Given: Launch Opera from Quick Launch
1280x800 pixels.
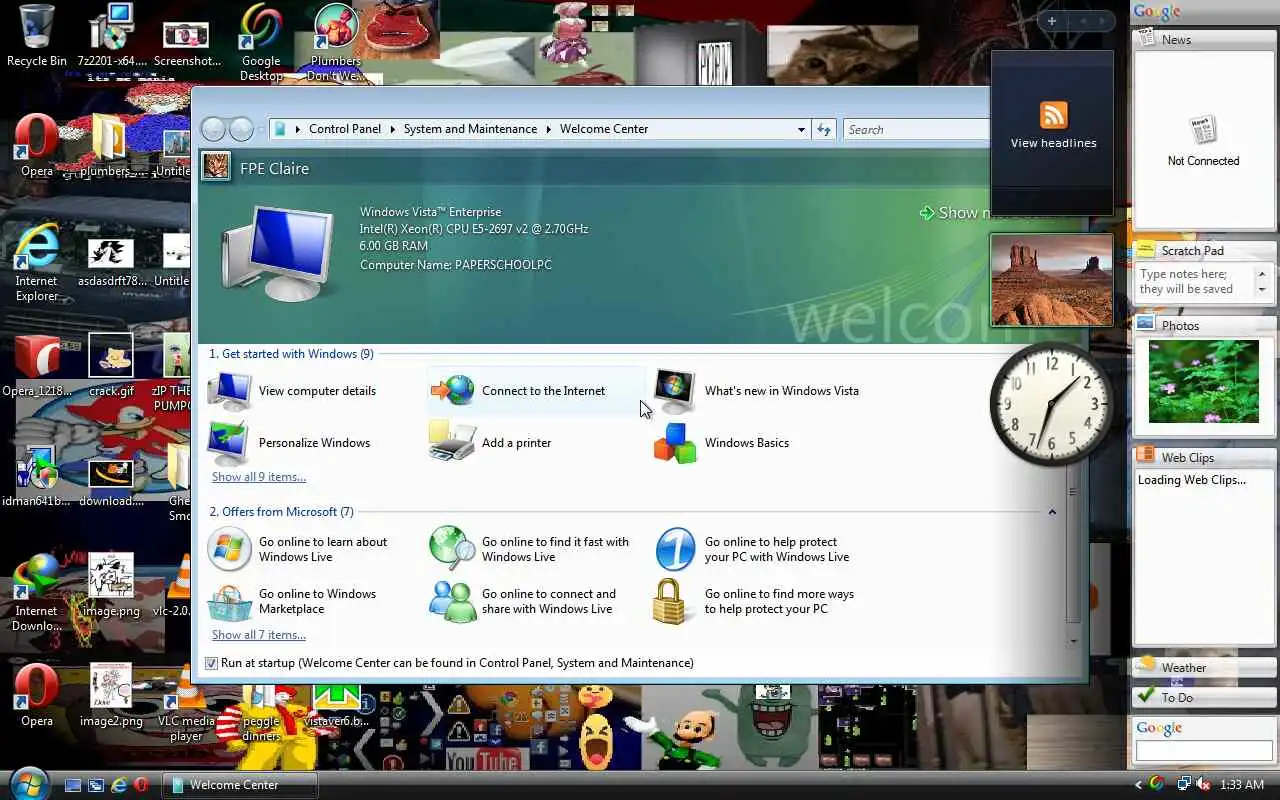Looking at the screenshot, I should pyautogui.click(x=141, y=785).
